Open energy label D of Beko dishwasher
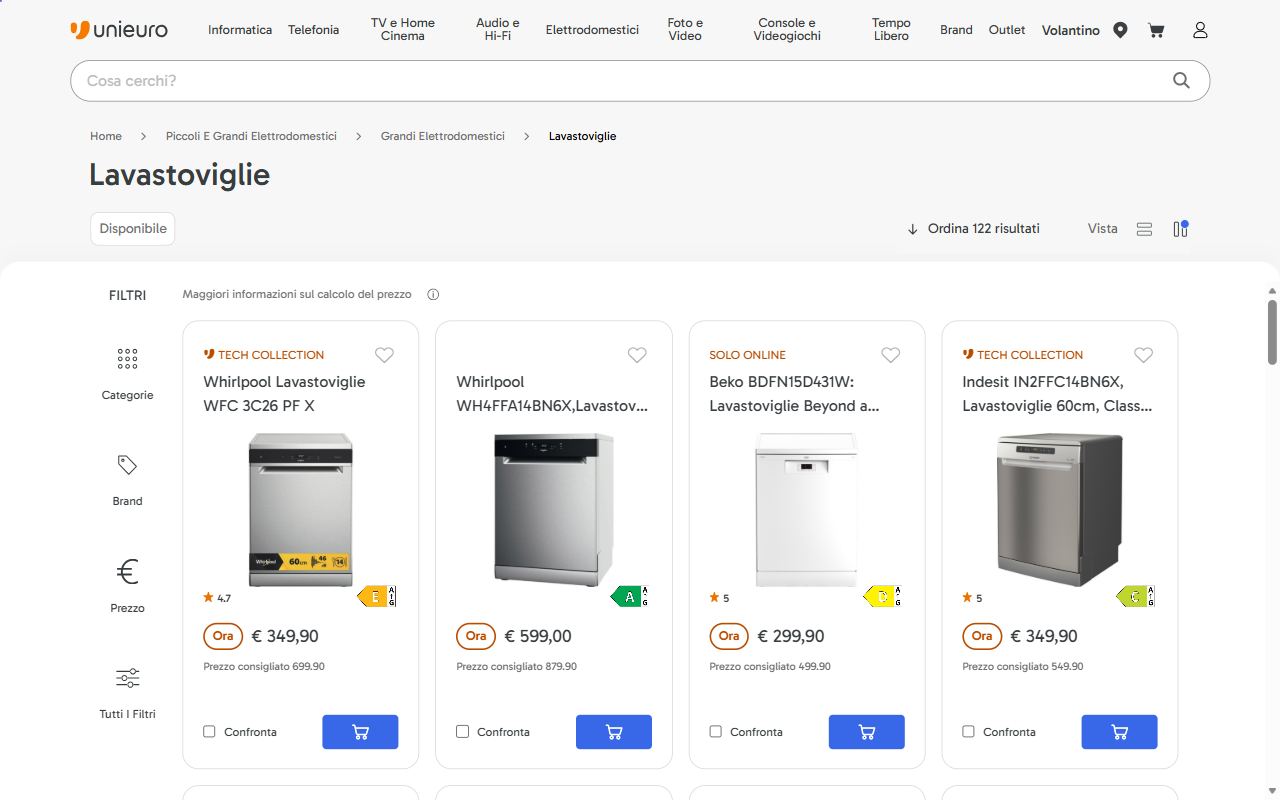 [883, 597]
